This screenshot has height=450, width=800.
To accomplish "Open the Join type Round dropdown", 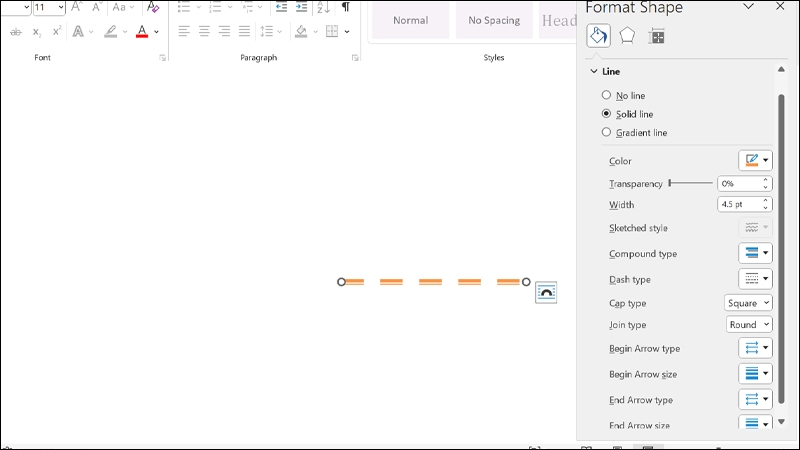I will 749,324.
